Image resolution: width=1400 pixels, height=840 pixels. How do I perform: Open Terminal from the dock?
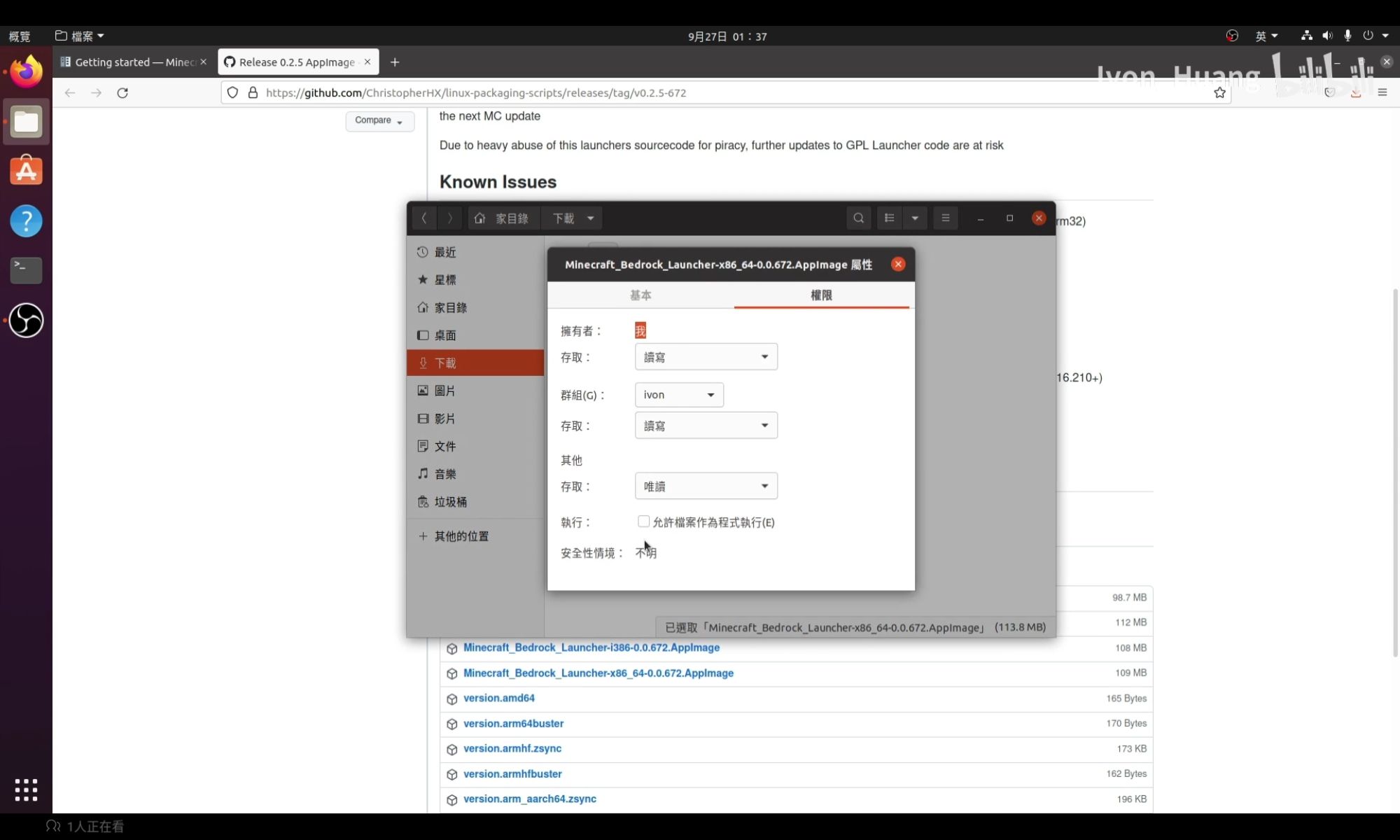point(26,270)
